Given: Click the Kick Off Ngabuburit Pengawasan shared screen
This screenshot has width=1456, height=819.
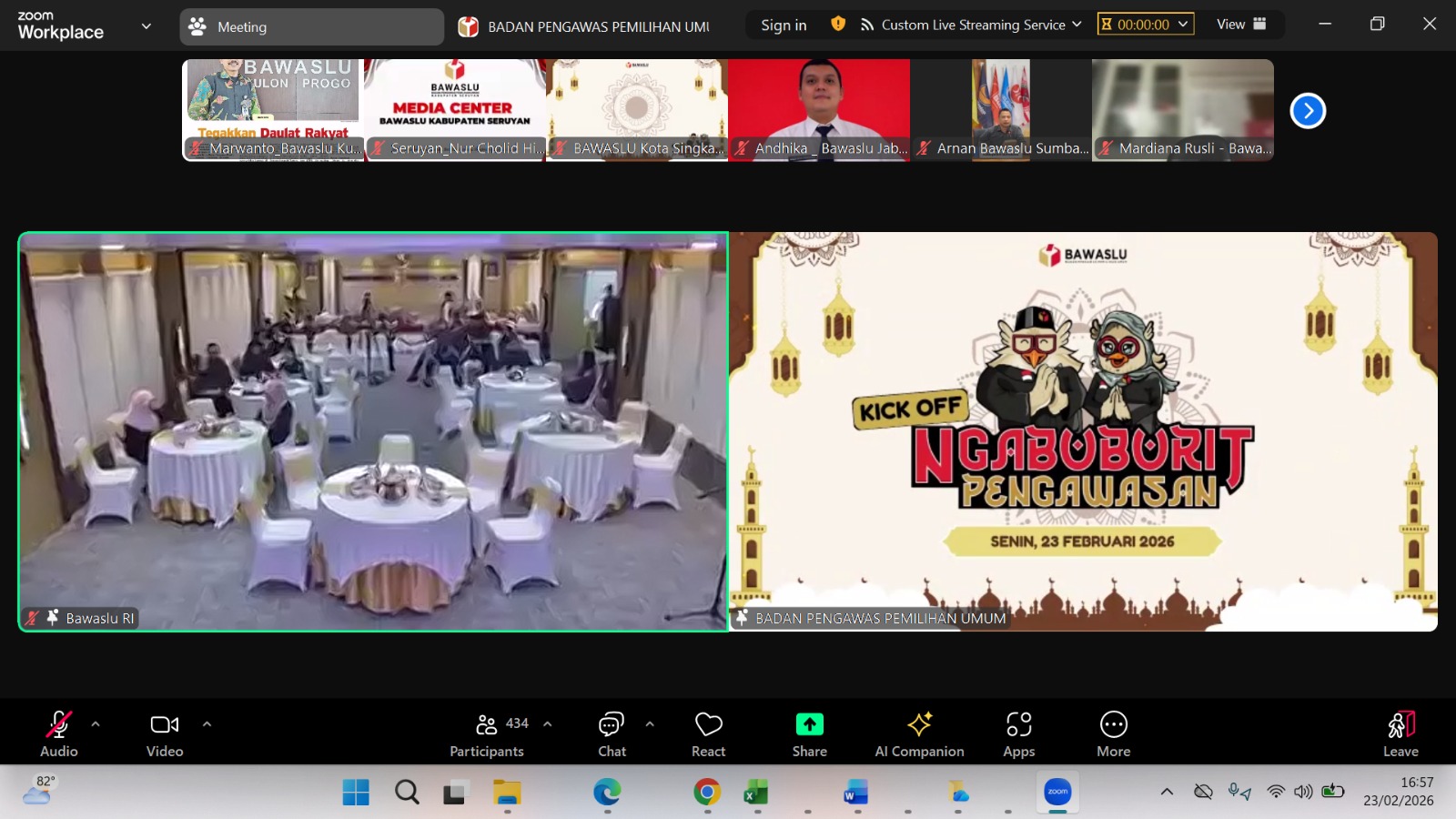Looking at the screenshot, I should point(1083,431).
